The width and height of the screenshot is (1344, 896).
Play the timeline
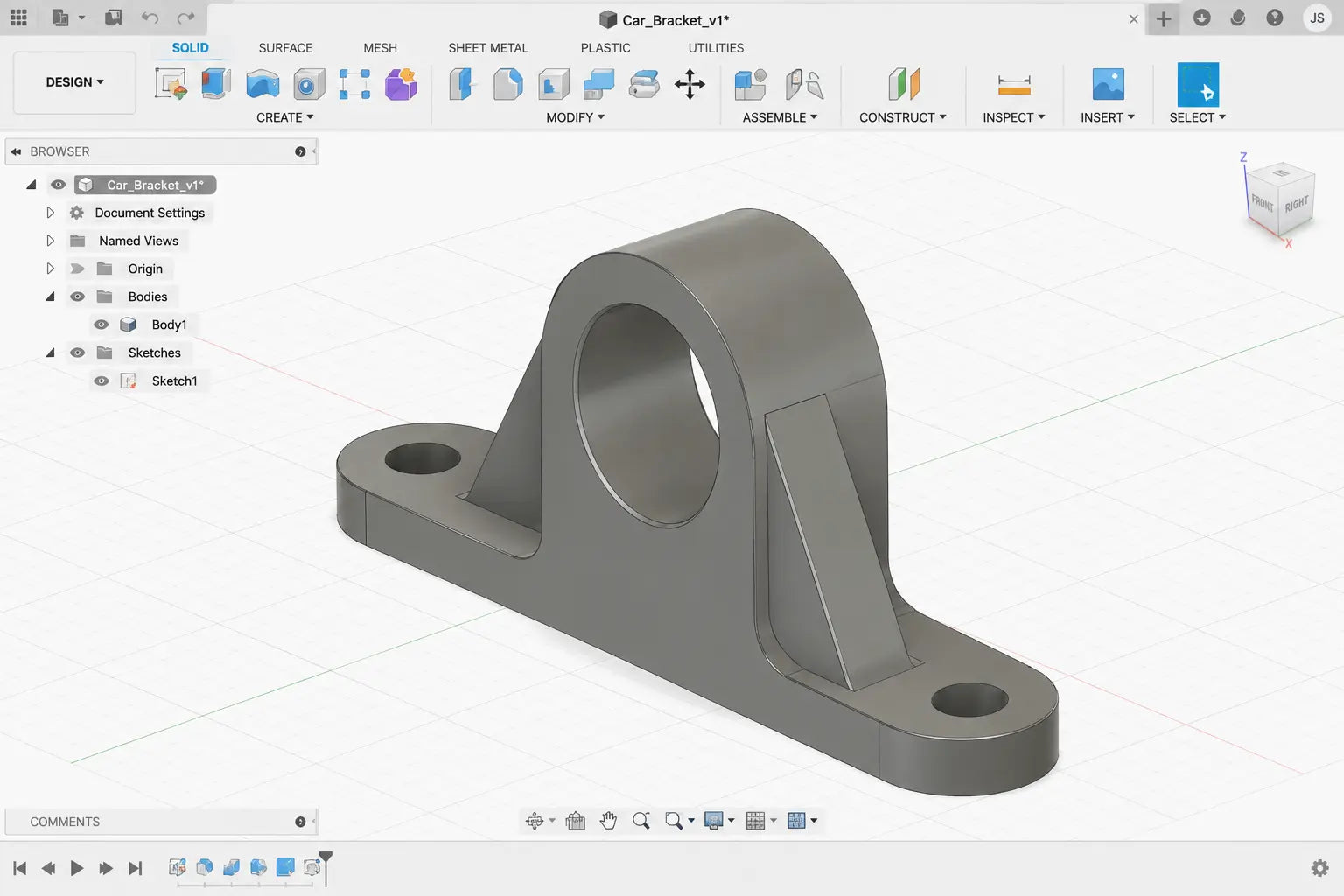point(77,868)
